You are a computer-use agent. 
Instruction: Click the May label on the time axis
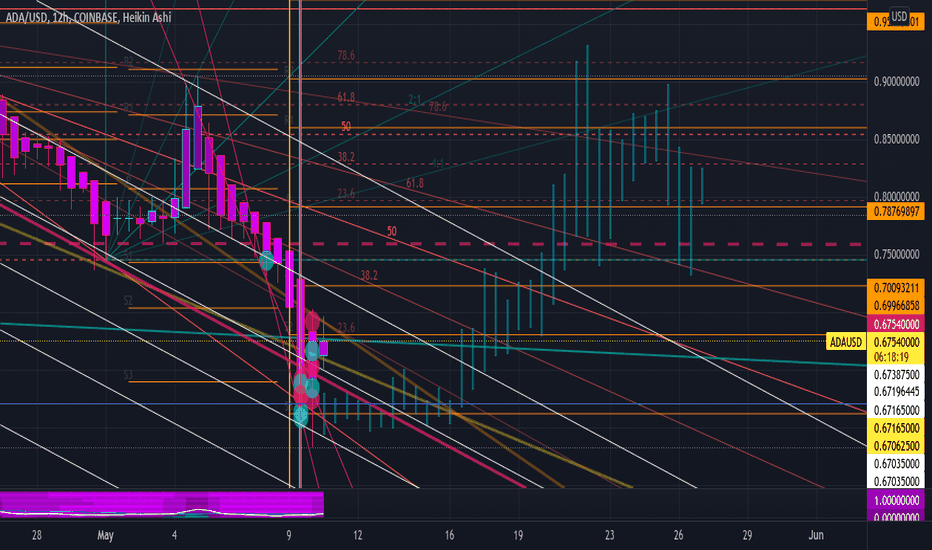click(x=105, y=535)
